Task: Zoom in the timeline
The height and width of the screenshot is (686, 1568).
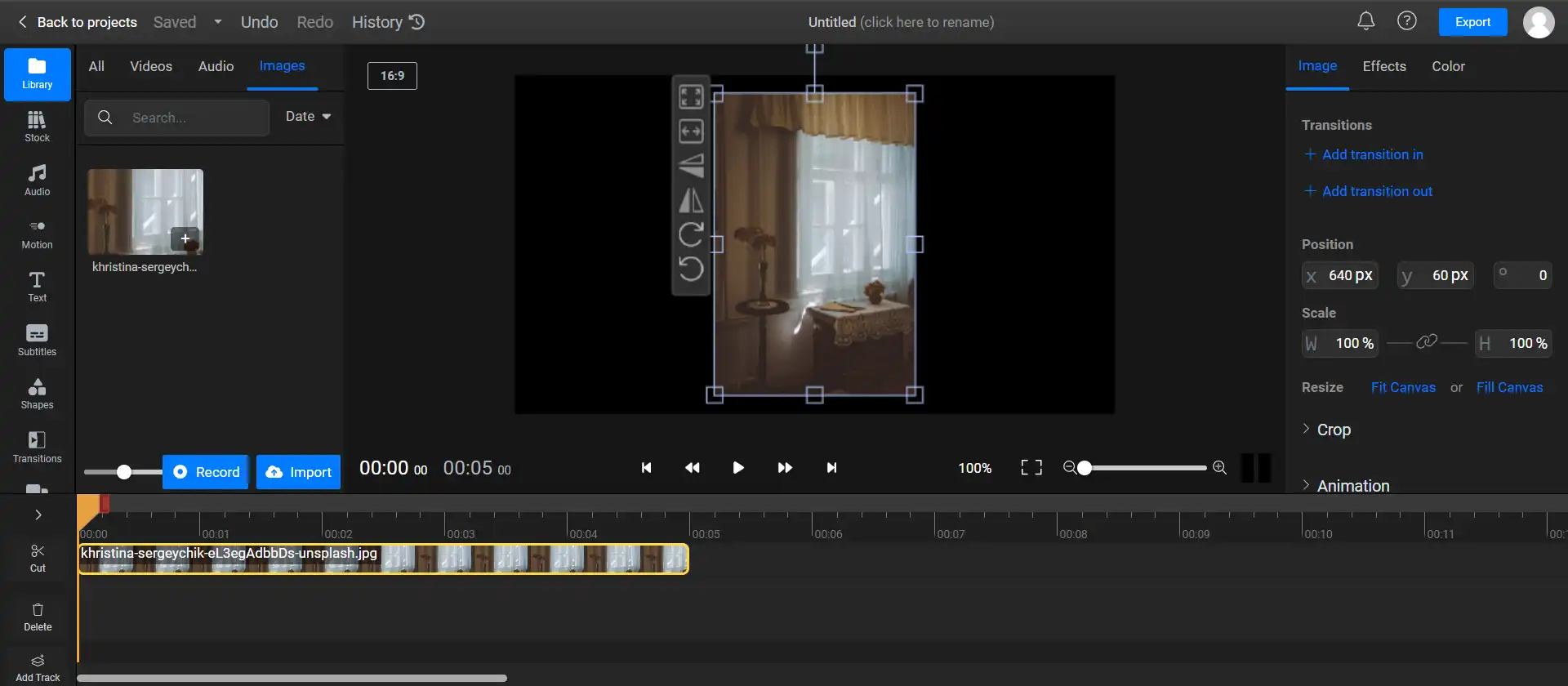Action: 1219,468
